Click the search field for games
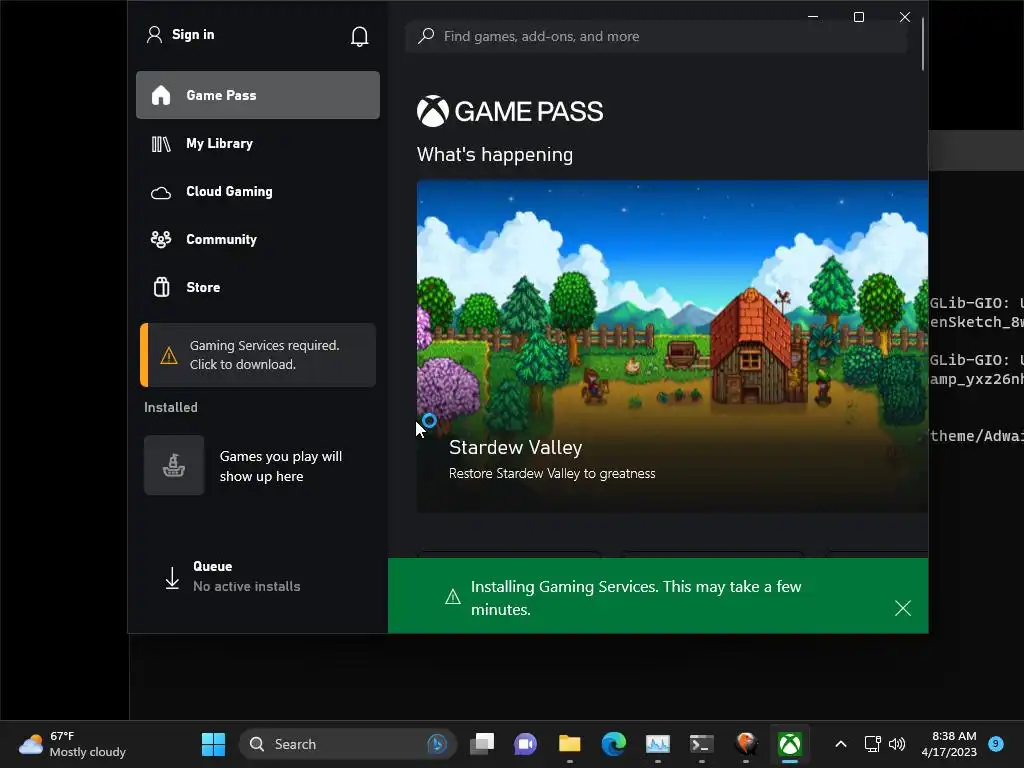The image size is (1024, 768). (x=656, y=37)
